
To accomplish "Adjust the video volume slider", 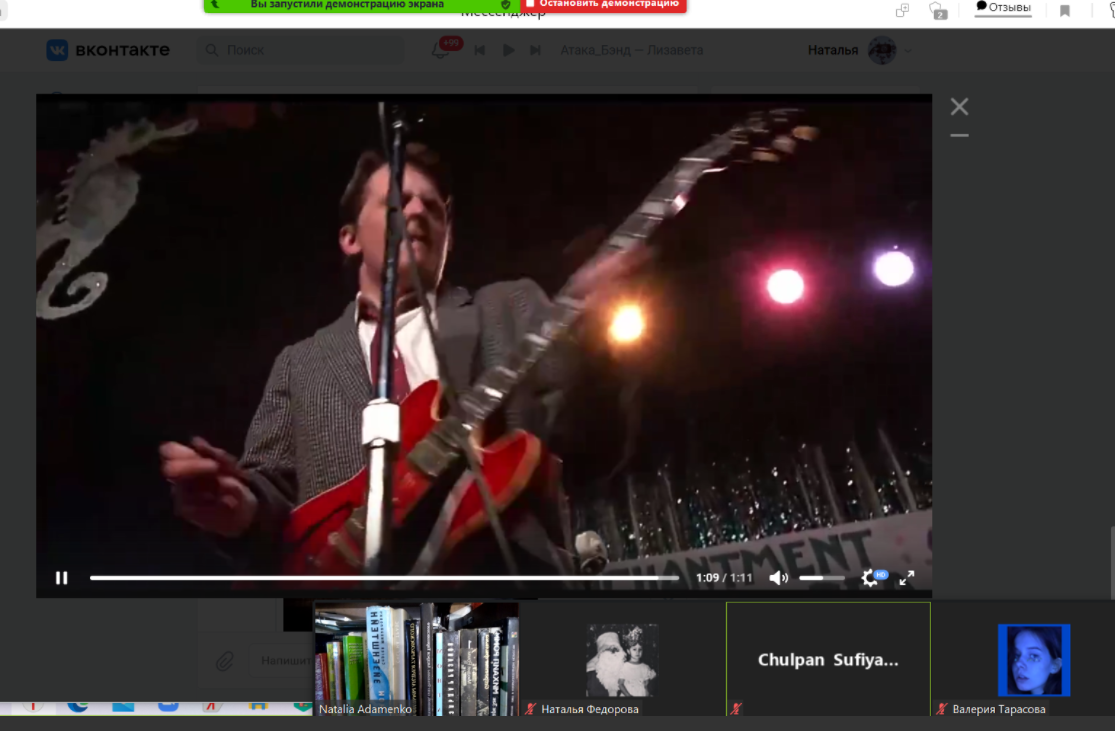I will [x=822, y=578].
